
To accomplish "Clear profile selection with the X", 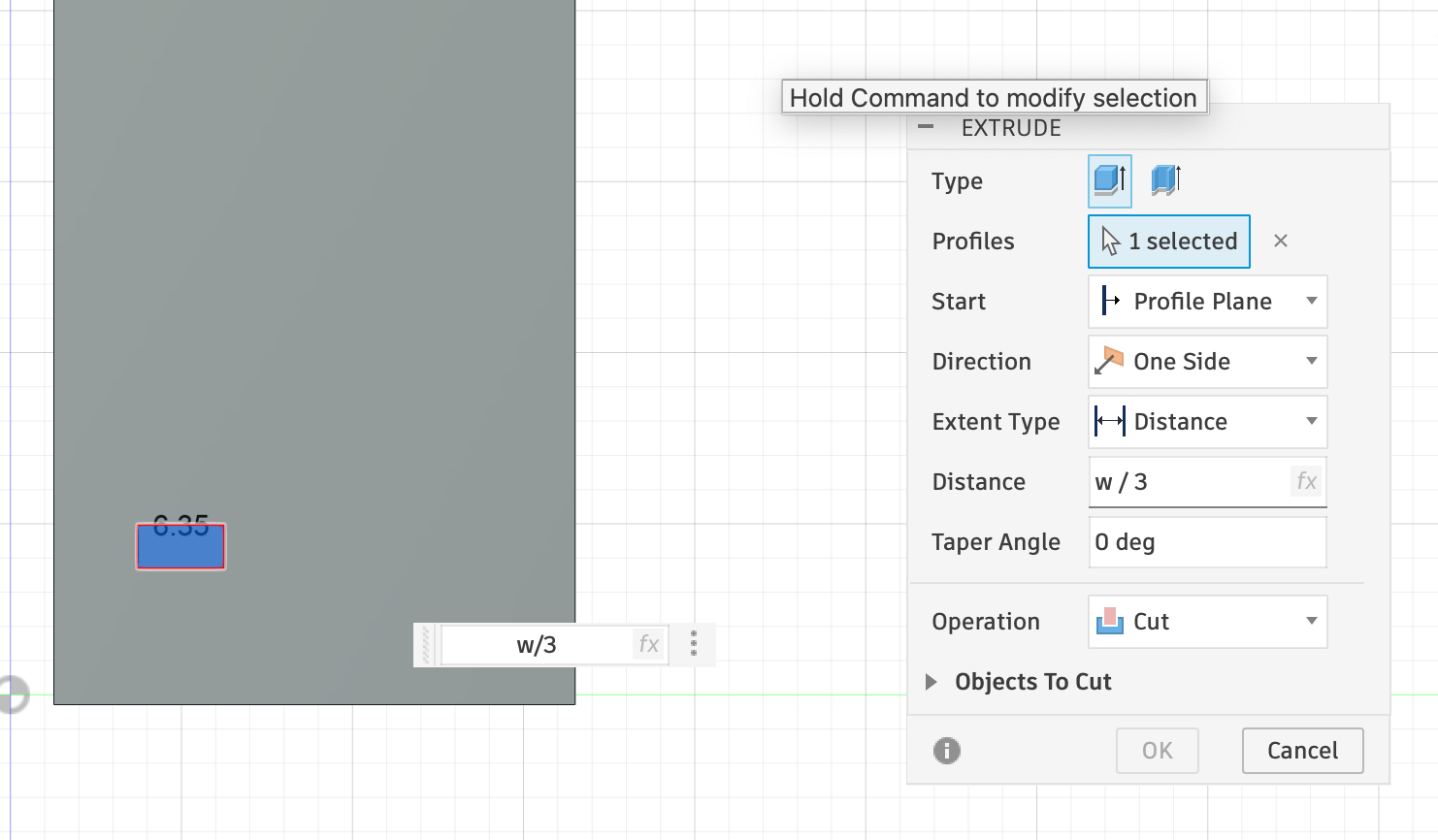I will [1280, 241].
